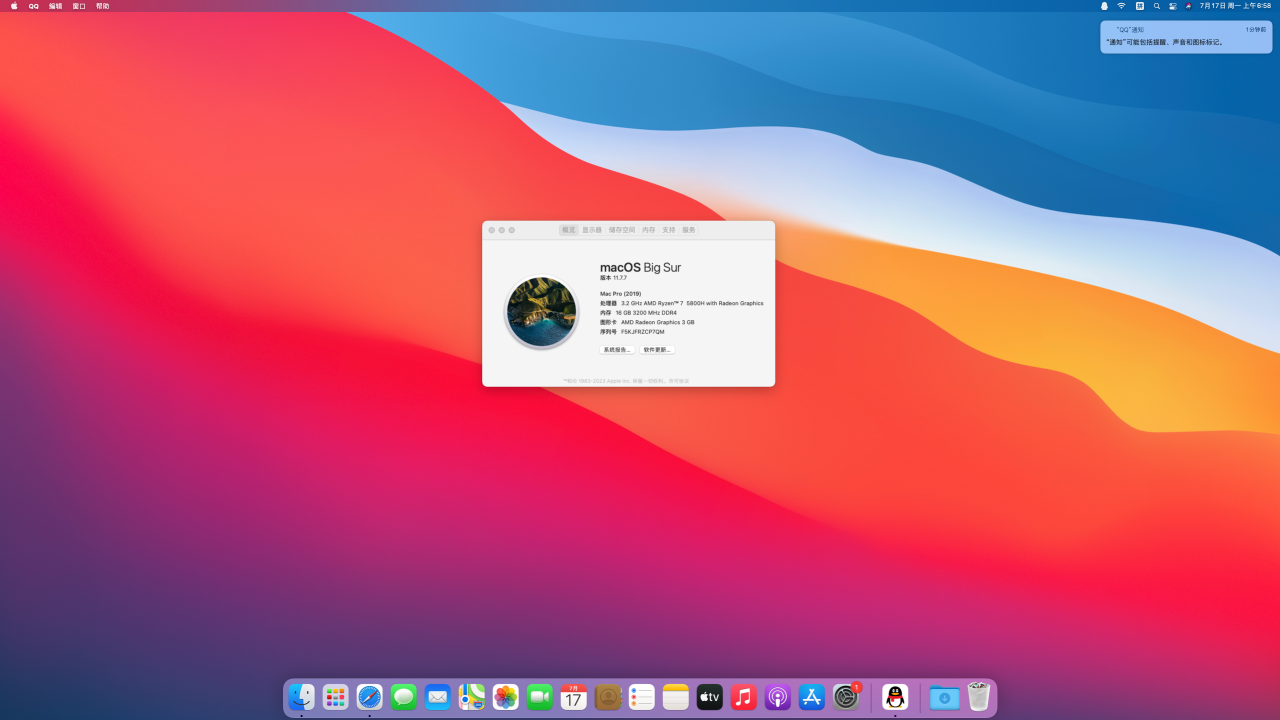Switch to the 支持 tab
This screenshot has width=1280, height=720.
(x=669, y=230)
